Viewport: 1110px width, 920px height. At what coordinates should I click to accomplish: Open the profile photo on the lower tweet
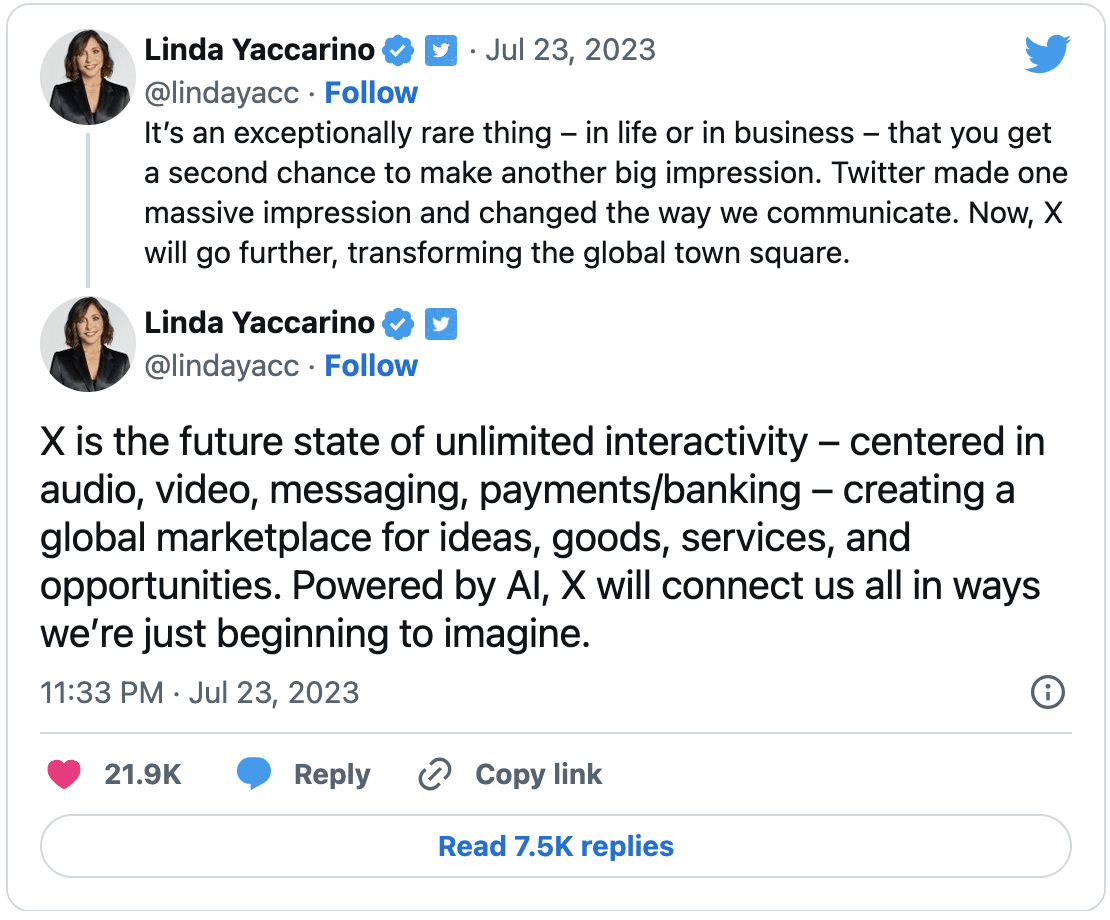coord(87,344)
